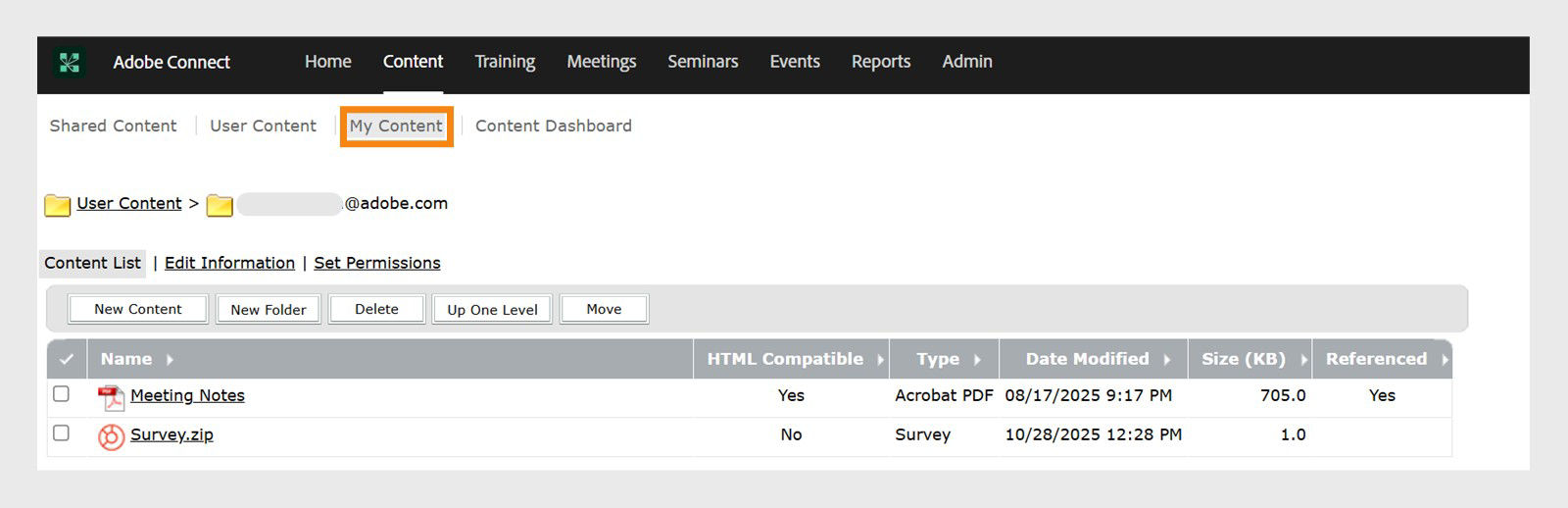The height and width of the screenshot is (508, 1568).
Task: Check the box for Survey.zip row
Action: (x=61, y=433)
